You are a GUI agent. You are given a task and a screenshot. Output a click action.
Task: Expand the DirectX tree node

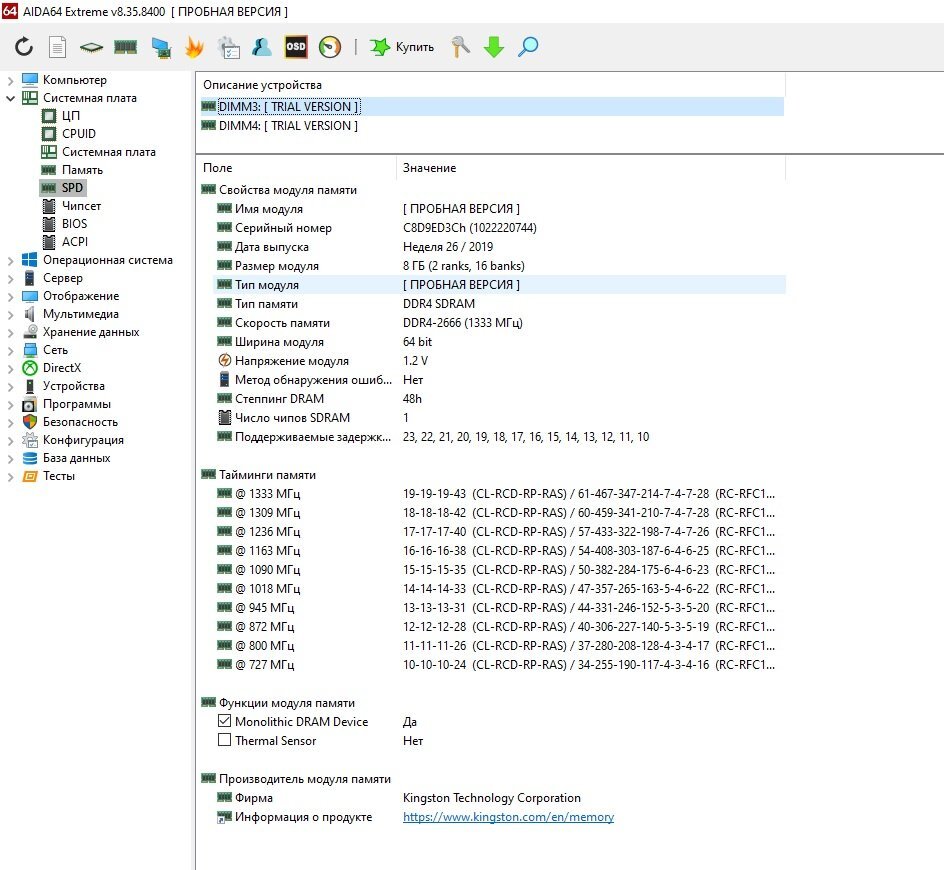[10, 368]
